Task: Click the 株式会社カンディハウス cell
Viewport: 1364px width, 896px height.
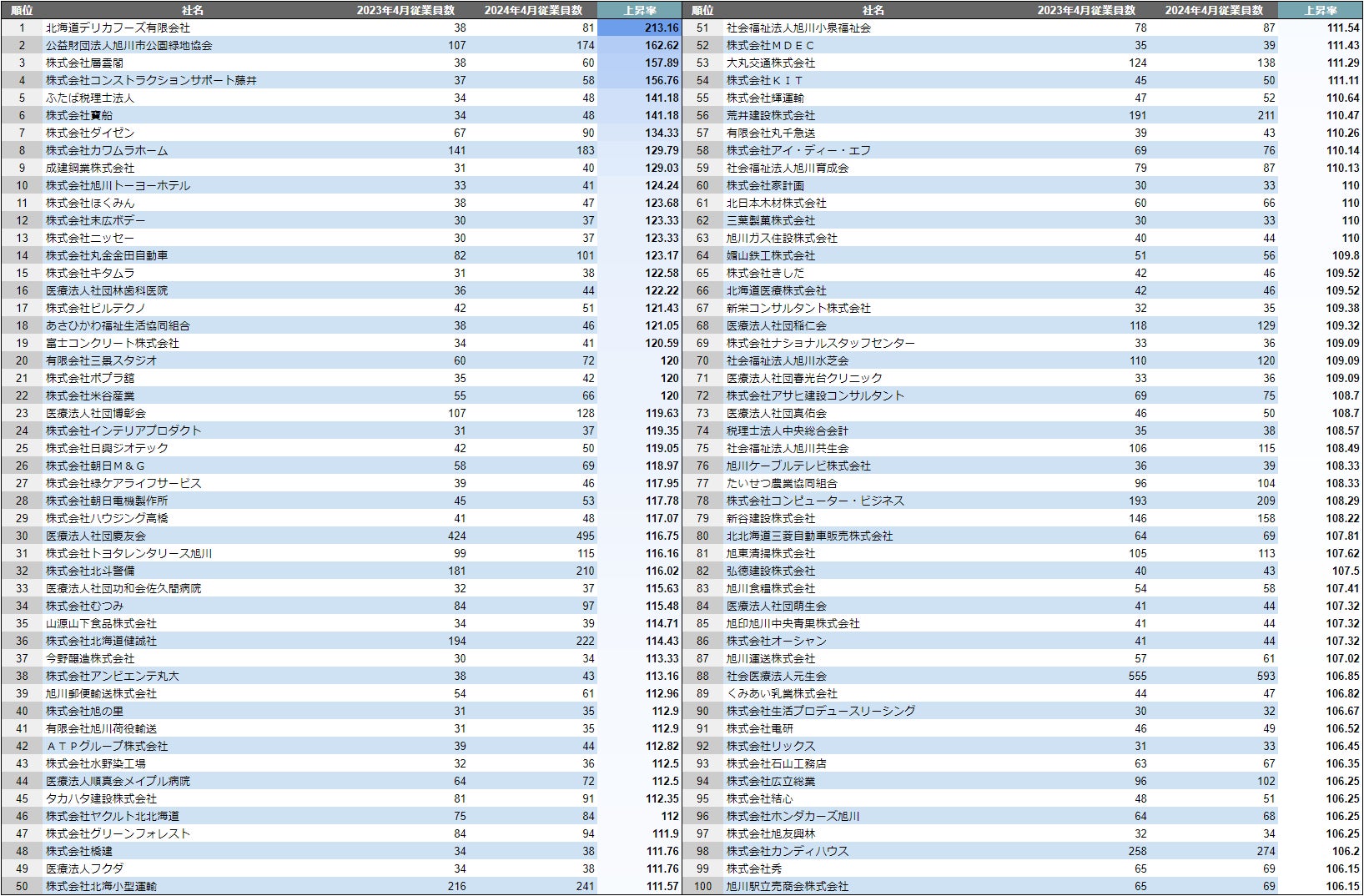Action: coord(788,851)
